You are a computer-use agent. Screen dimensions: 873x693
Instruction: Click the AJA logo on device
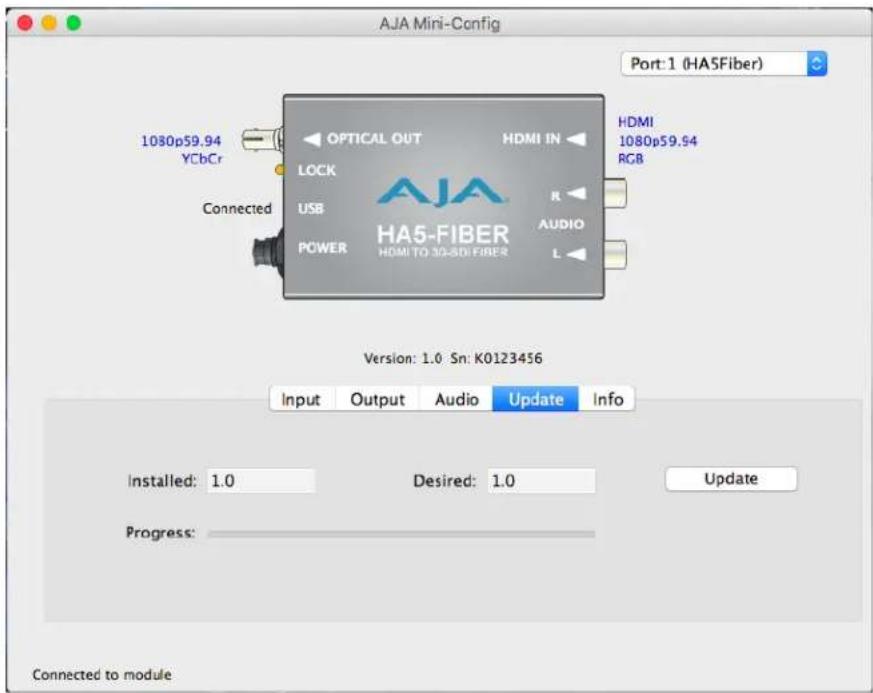pyautogui.click(x=442, y=193)
